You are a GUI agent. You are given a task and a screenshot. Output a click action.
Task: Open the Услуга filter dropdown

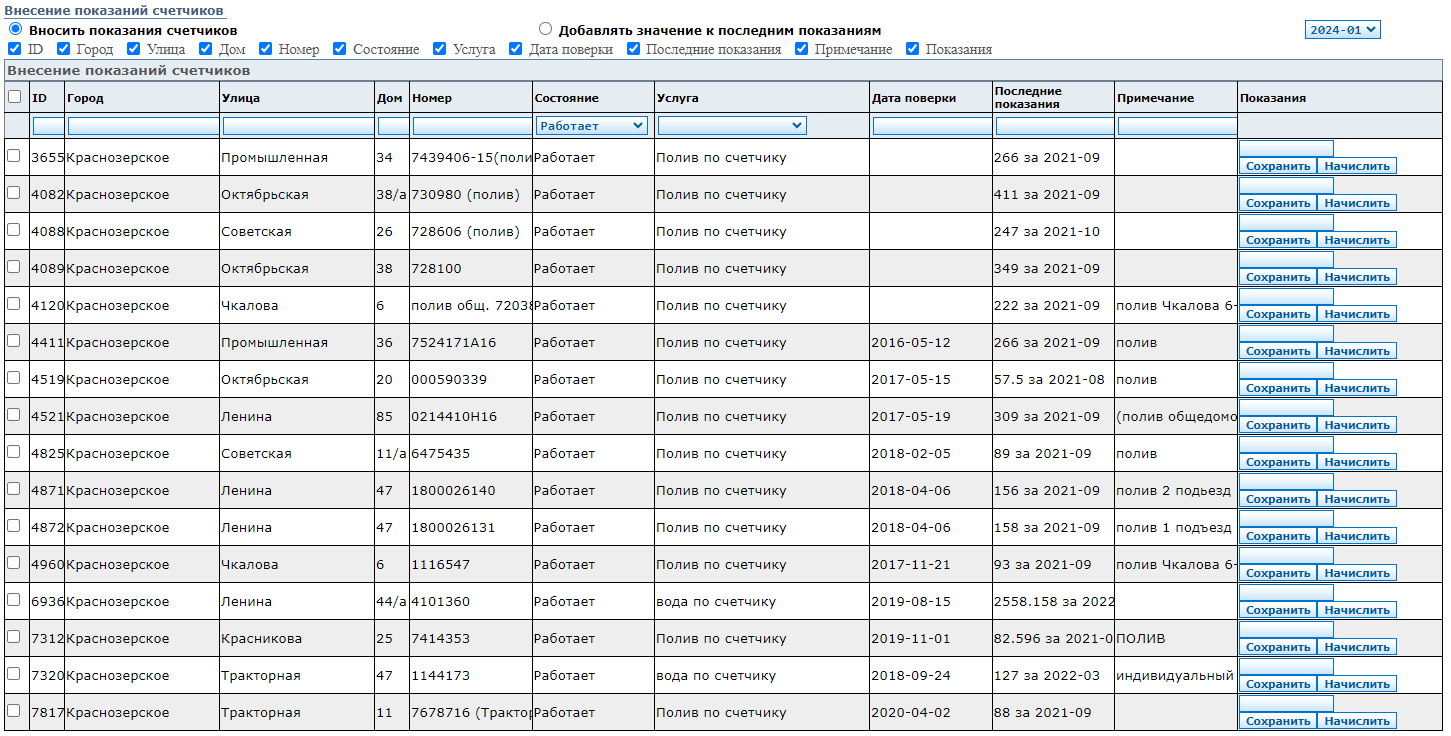tap(731, 126)
